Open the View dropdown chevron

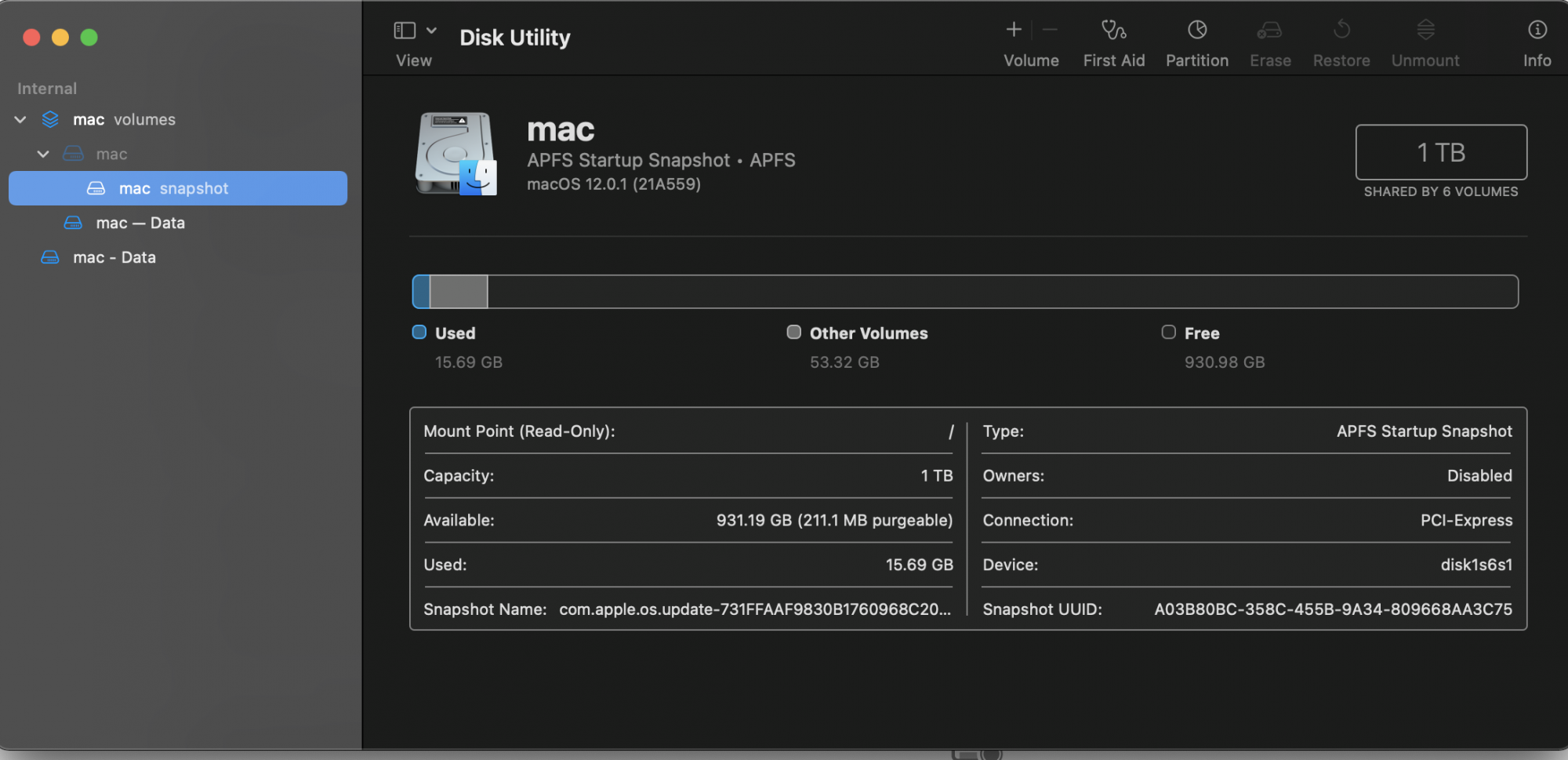(431, 31)
